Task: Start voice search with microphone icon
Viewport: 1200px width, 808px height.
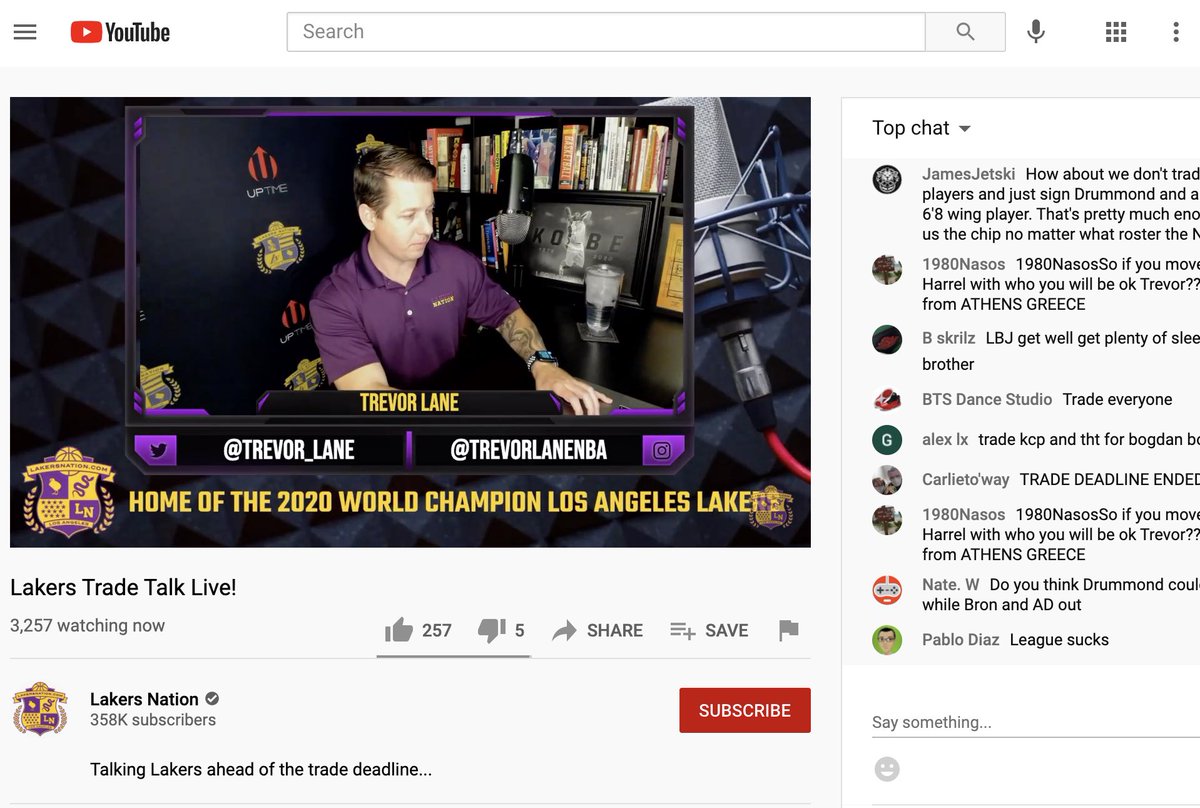Action: pyautogui.click(x=1036, y=32)
